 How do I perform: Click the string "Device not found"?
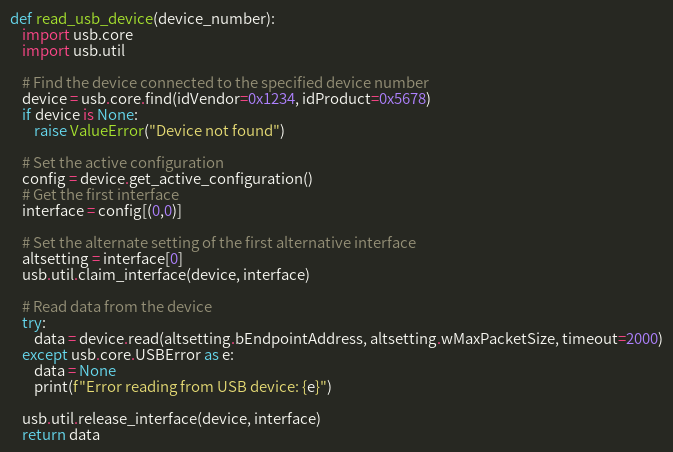tap(215, 131)
